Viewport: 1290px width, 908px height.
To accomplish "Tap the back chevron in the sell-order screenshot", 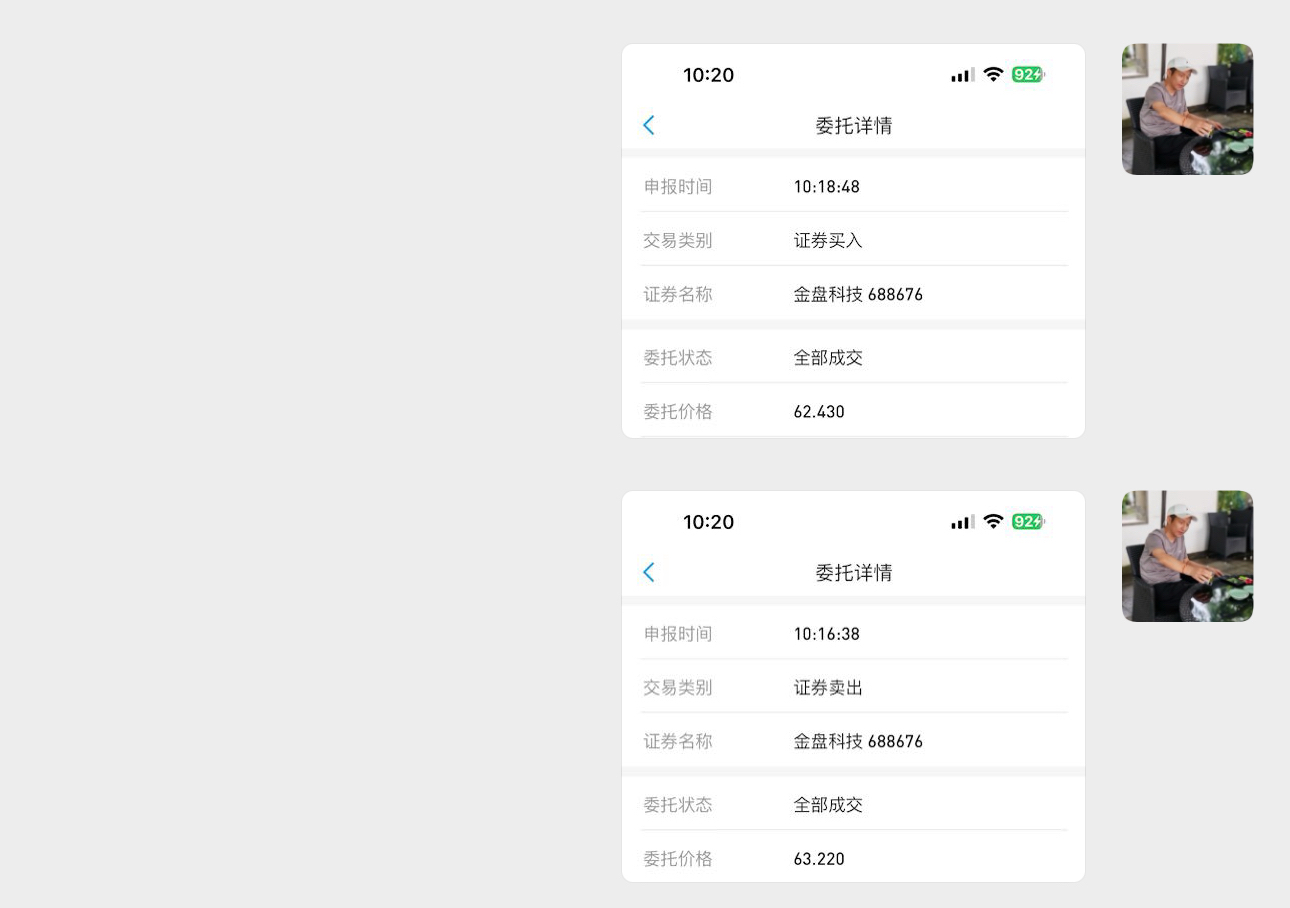I will [x=649, y=572].
